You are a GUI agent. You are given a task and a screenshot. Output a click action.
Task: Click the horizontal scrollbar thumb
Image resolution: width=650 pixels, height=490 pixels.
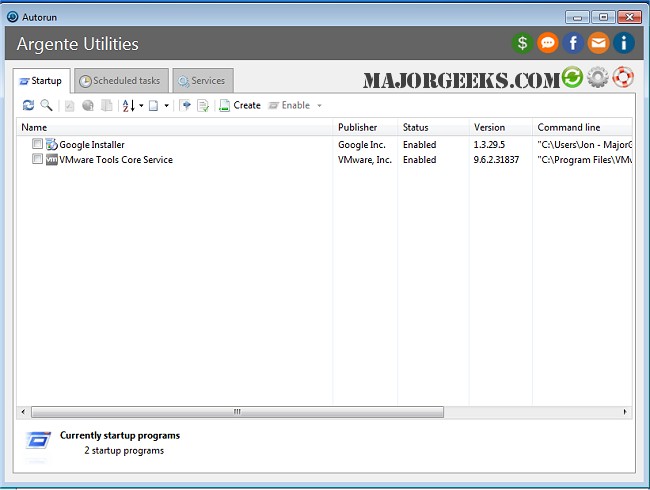click(x=238, y=412)
